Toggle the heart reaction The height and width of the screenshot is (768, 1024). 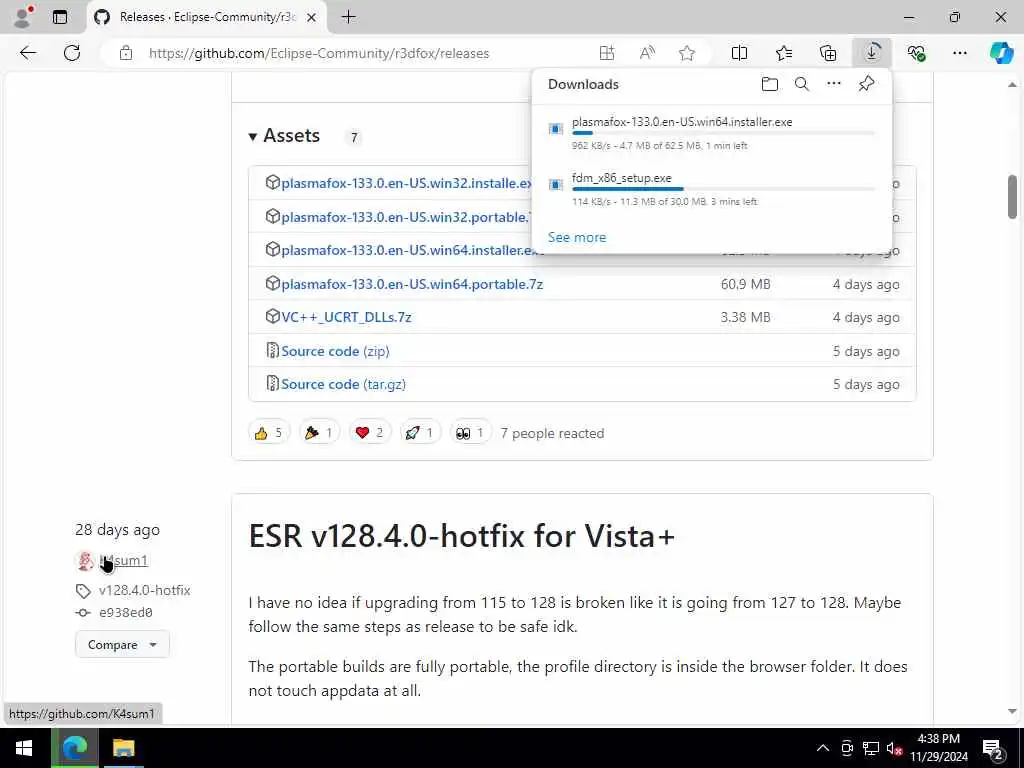point(370,432)
